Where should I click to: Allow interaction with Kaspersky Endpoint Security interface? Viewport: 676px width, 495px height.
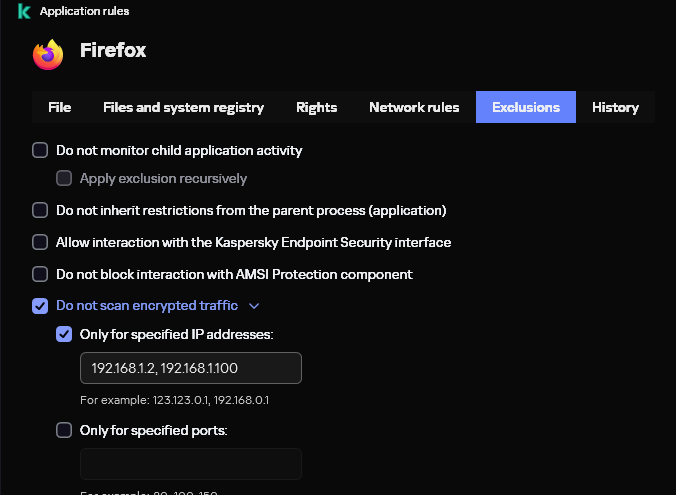tap(40, 242)
